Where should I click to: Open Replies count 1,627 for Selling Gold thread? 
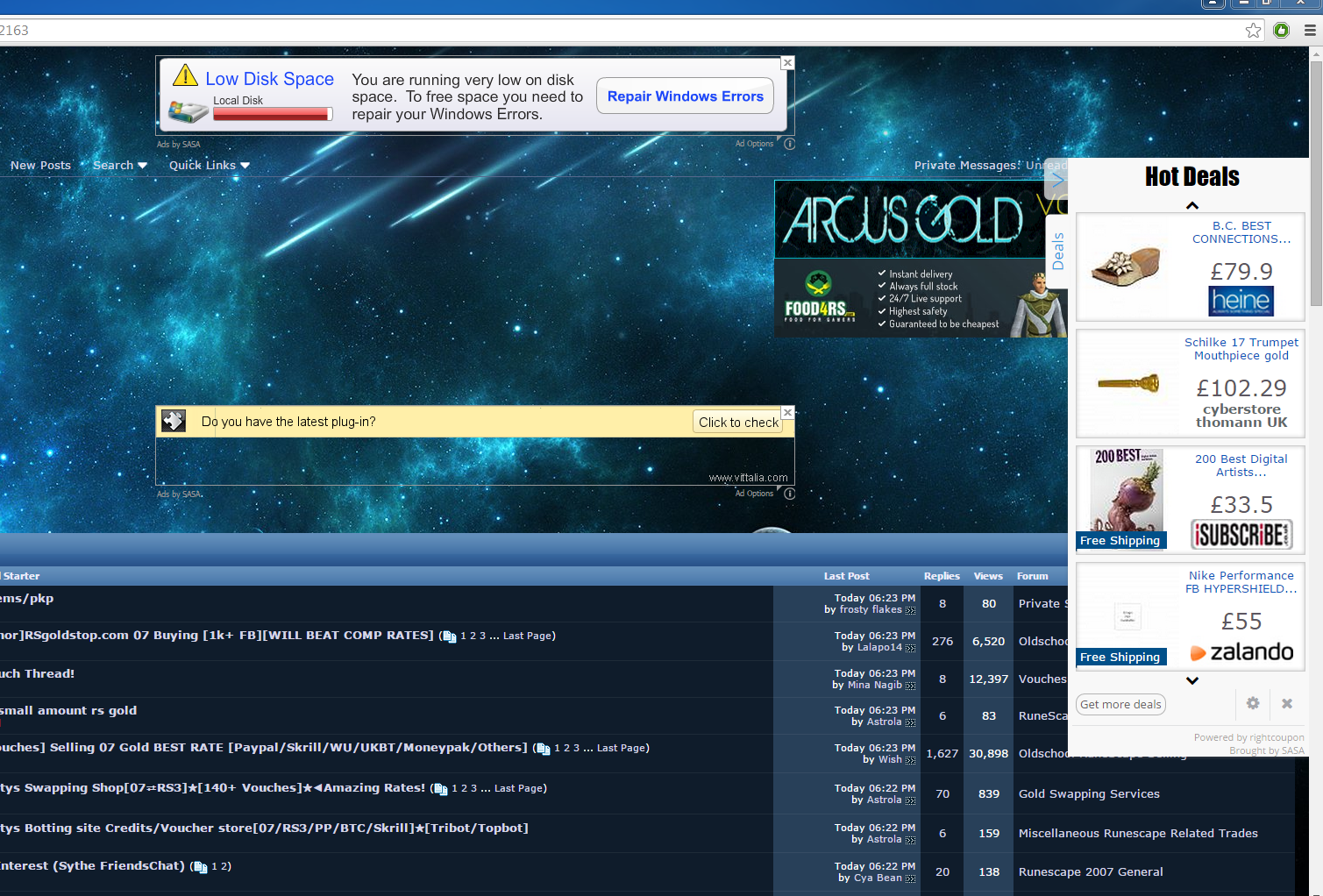[942, 754]
